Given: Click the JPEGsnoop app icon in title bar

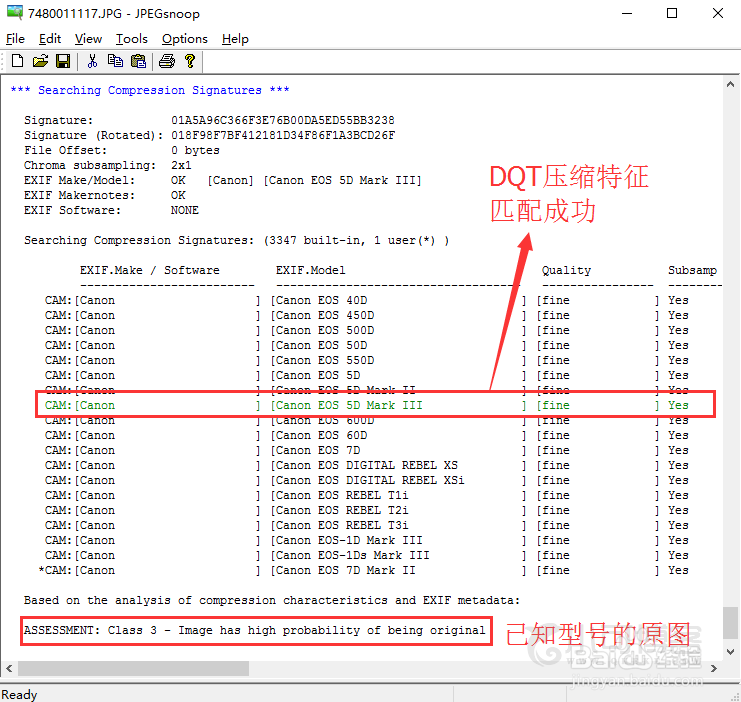Looking at the screenshot, I should click(15, 13).
